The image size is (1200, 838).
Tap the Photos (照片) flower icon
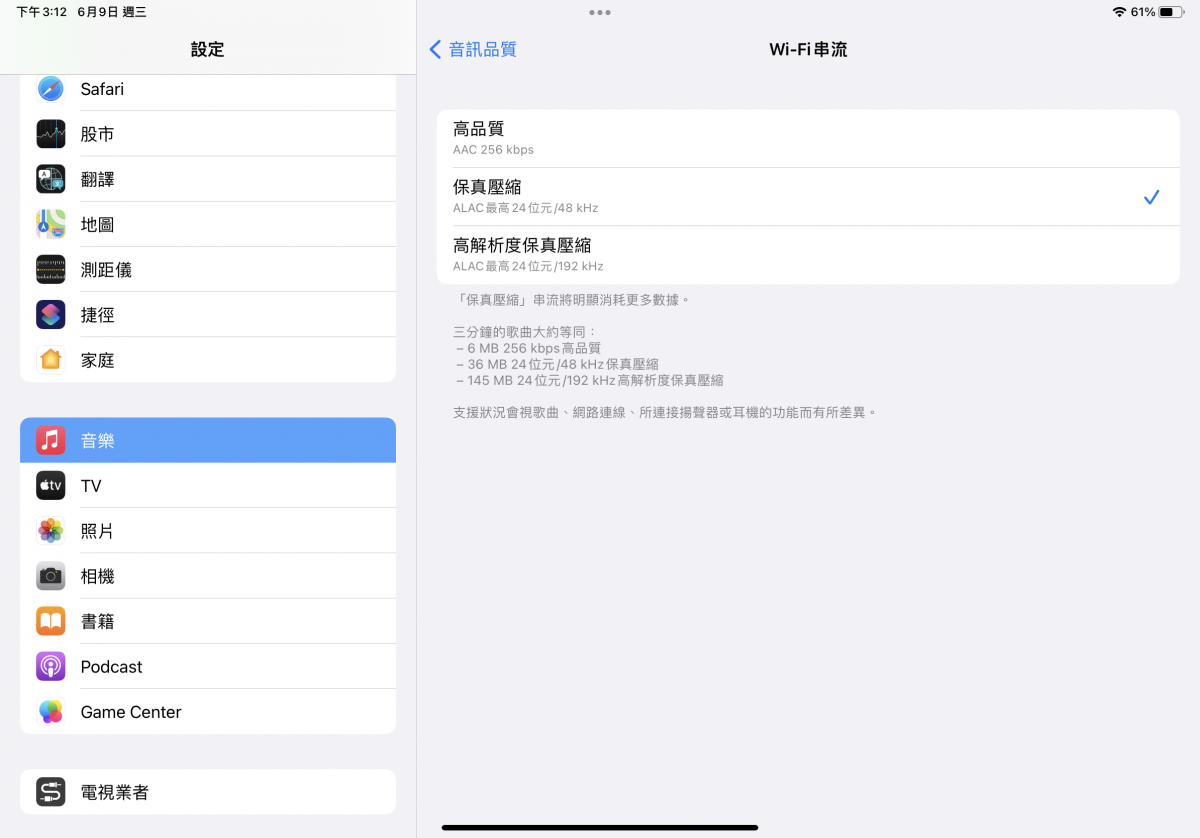click(51, 531)
